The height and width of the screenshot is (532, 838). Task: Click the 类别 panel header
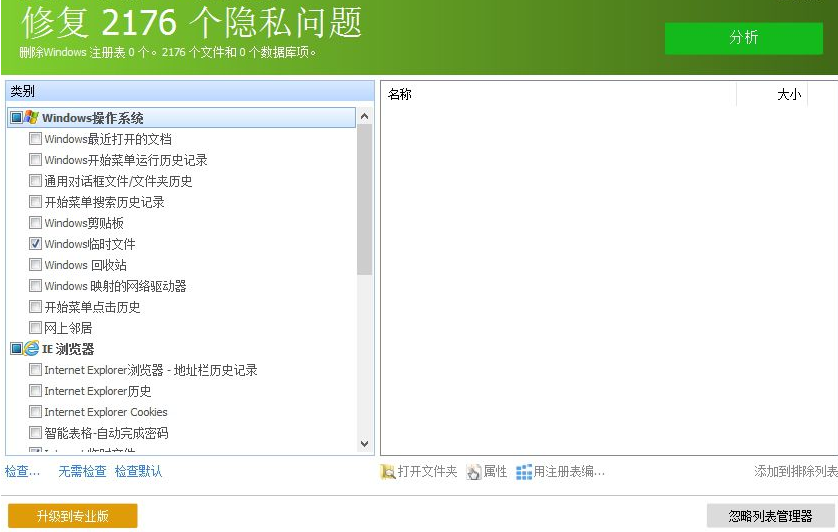(x=190, y=91)
